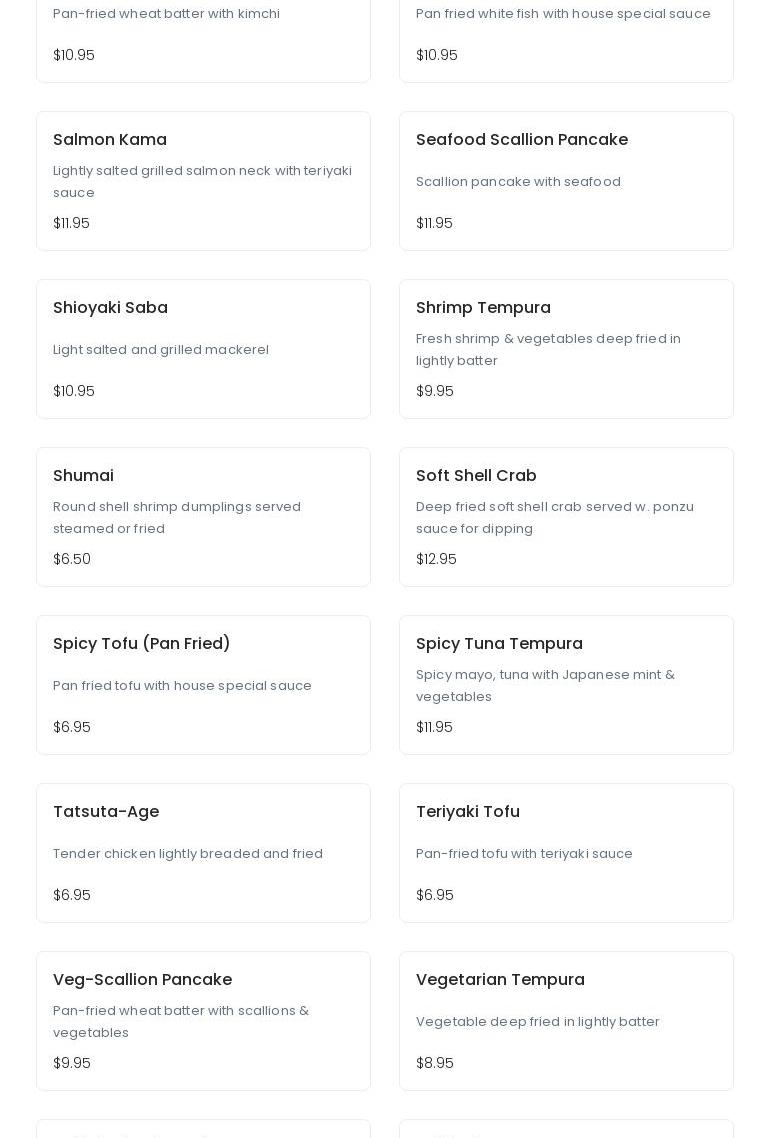This screenshot has height=1138, width=770.
Task: Click the Salmon Kama teriyaki description
Action: pos(202,181)
